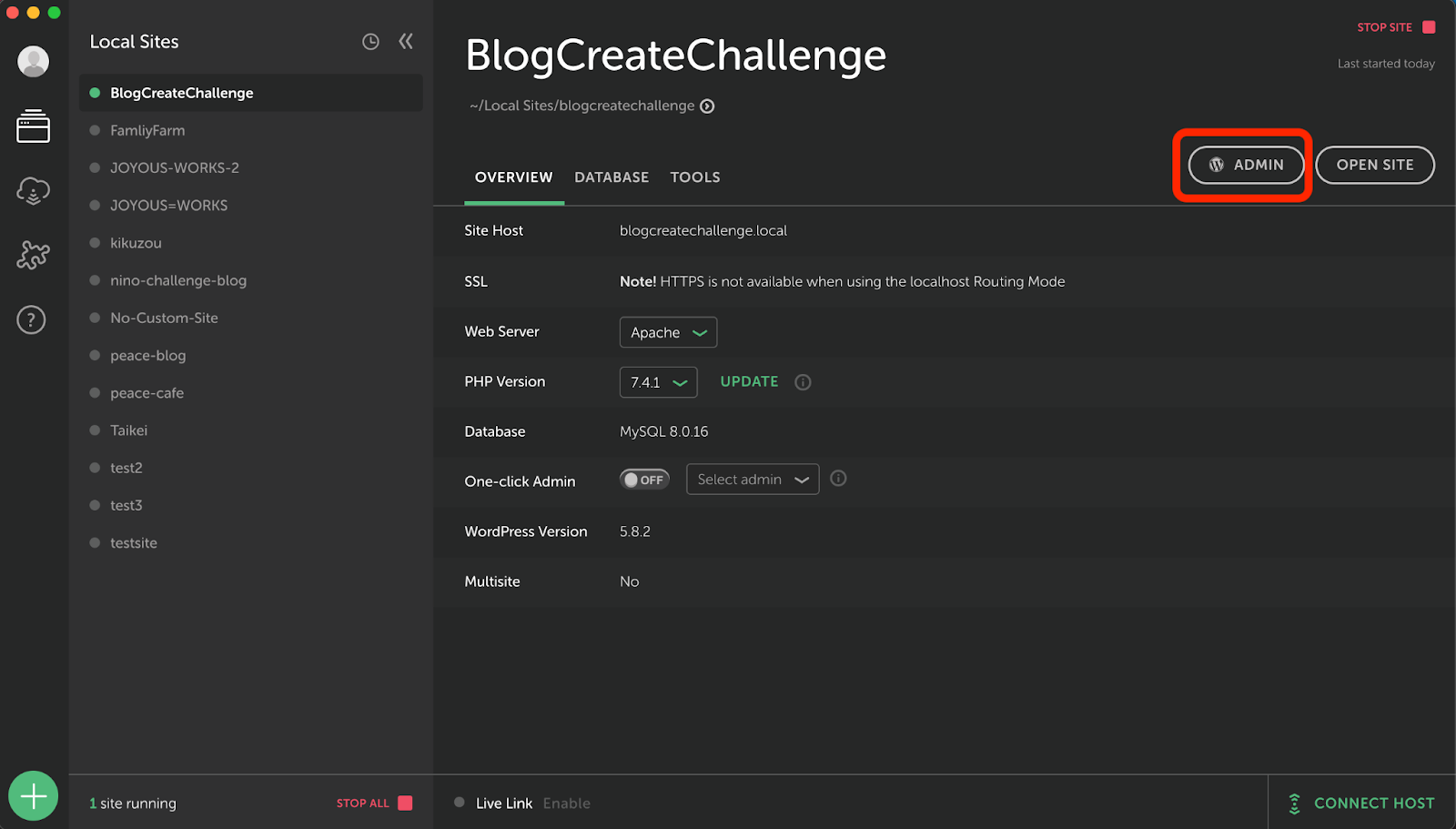Click the Open Site button
Viewport: 1456px width, 829px height.
click(x=1375, y=165)
